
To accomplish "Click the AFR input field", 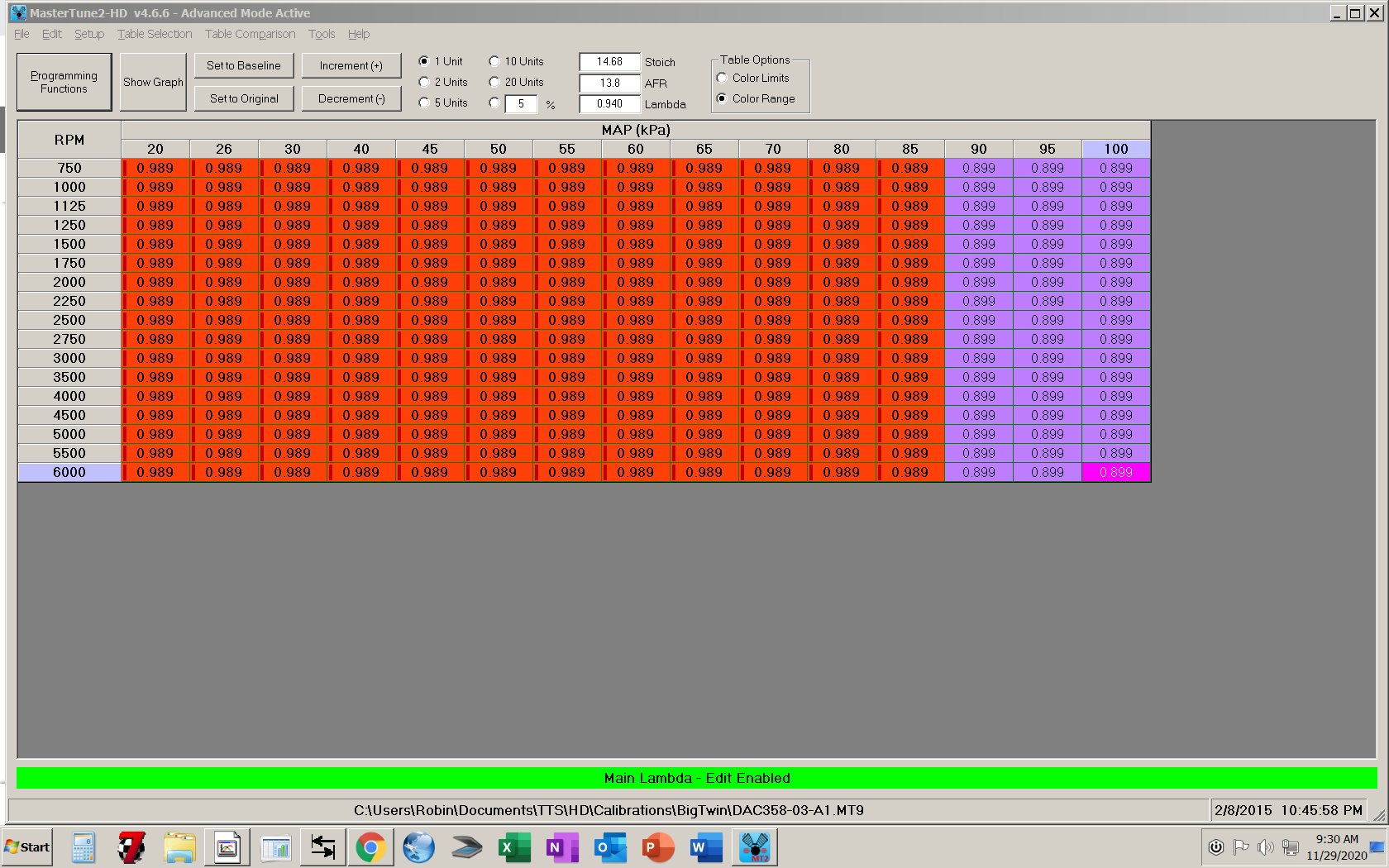I will click(x=609, y=83).
